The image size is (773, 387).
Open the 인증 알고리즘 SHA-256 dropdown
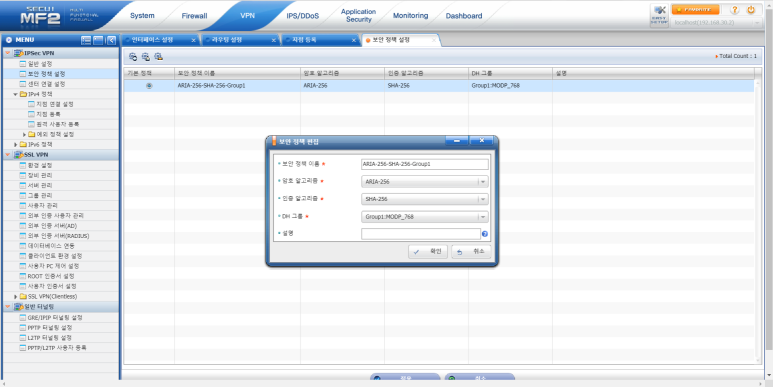424,200
